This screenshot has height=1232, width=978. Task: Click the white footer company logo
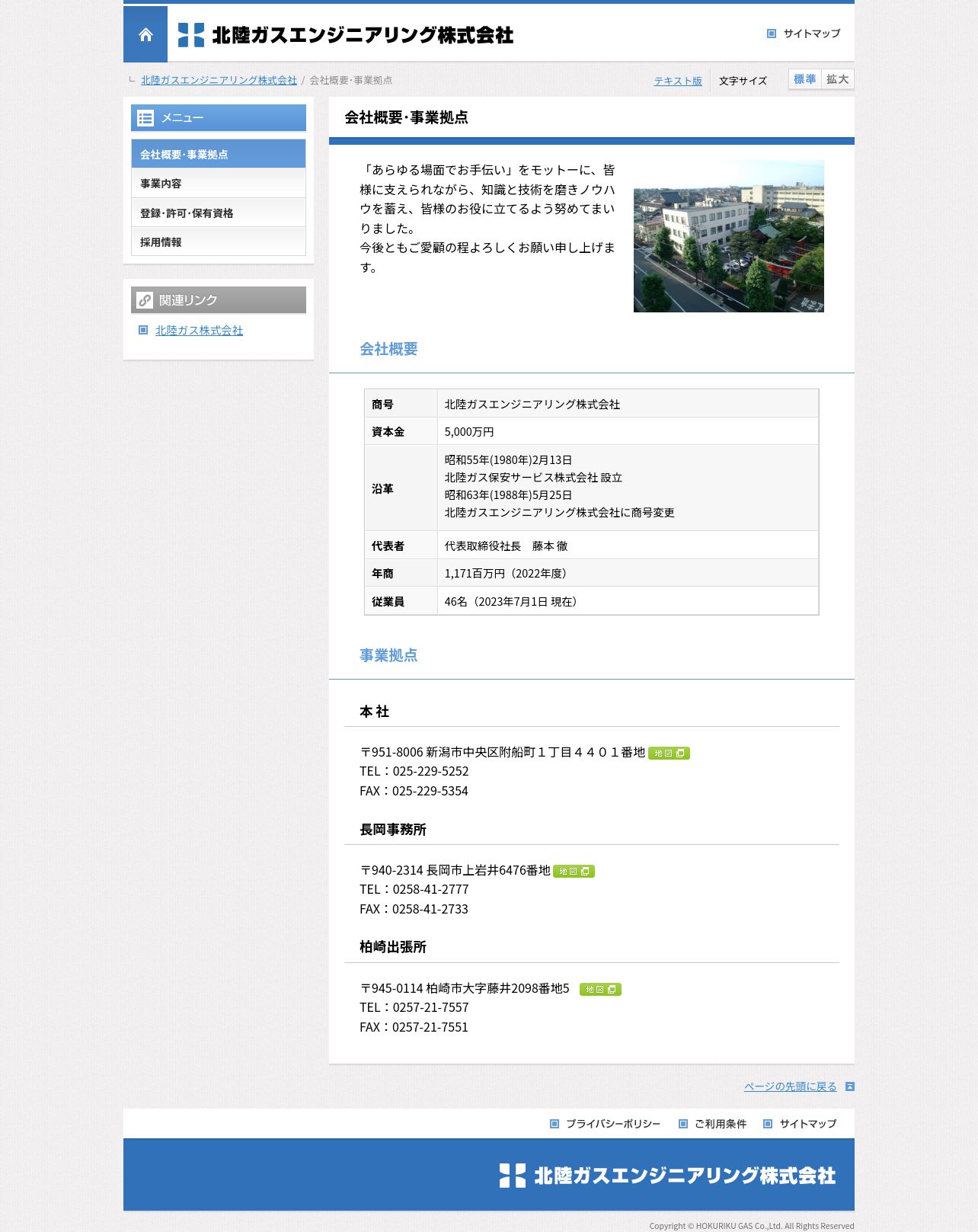pyautogui.click(x=667, y=1176)
